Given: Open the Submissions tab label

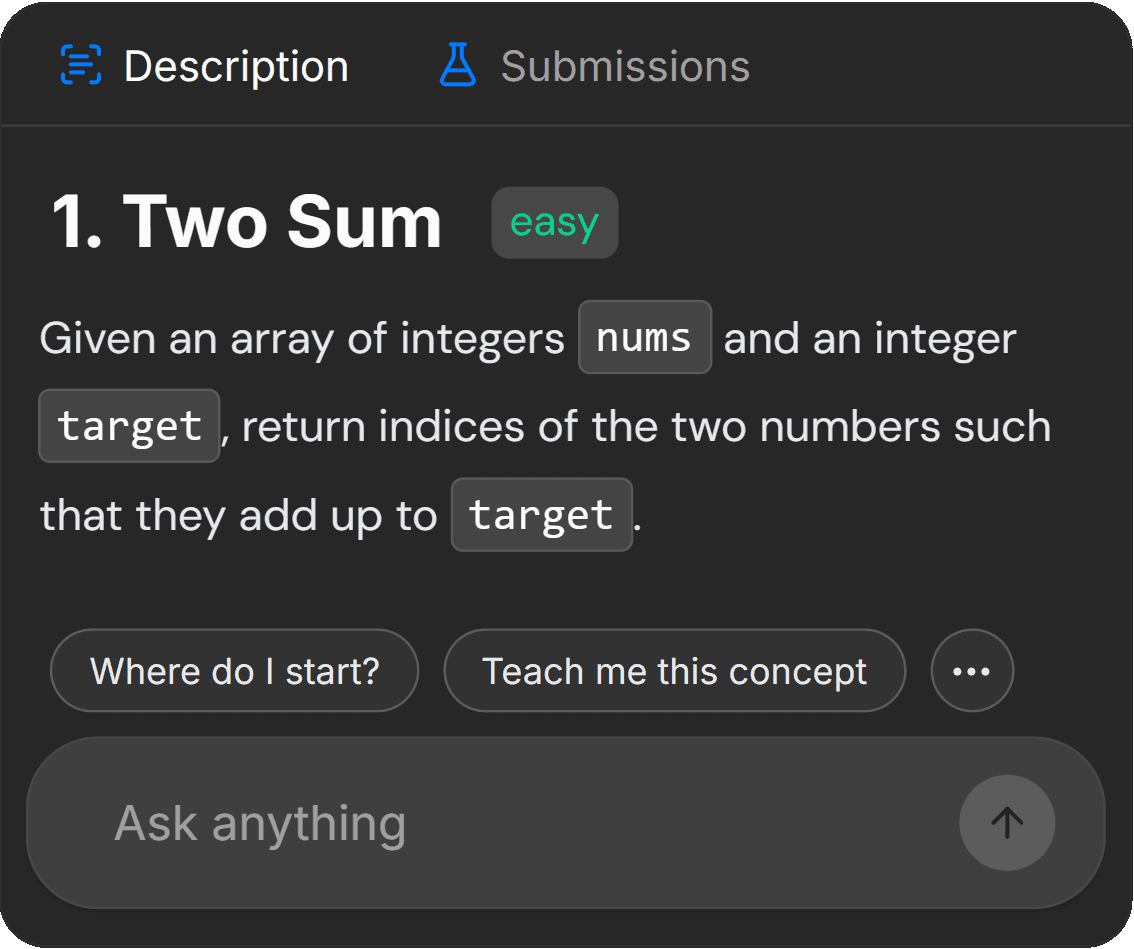Looking at the screenshot, I should pyautogui.click(x=625, y=67).
